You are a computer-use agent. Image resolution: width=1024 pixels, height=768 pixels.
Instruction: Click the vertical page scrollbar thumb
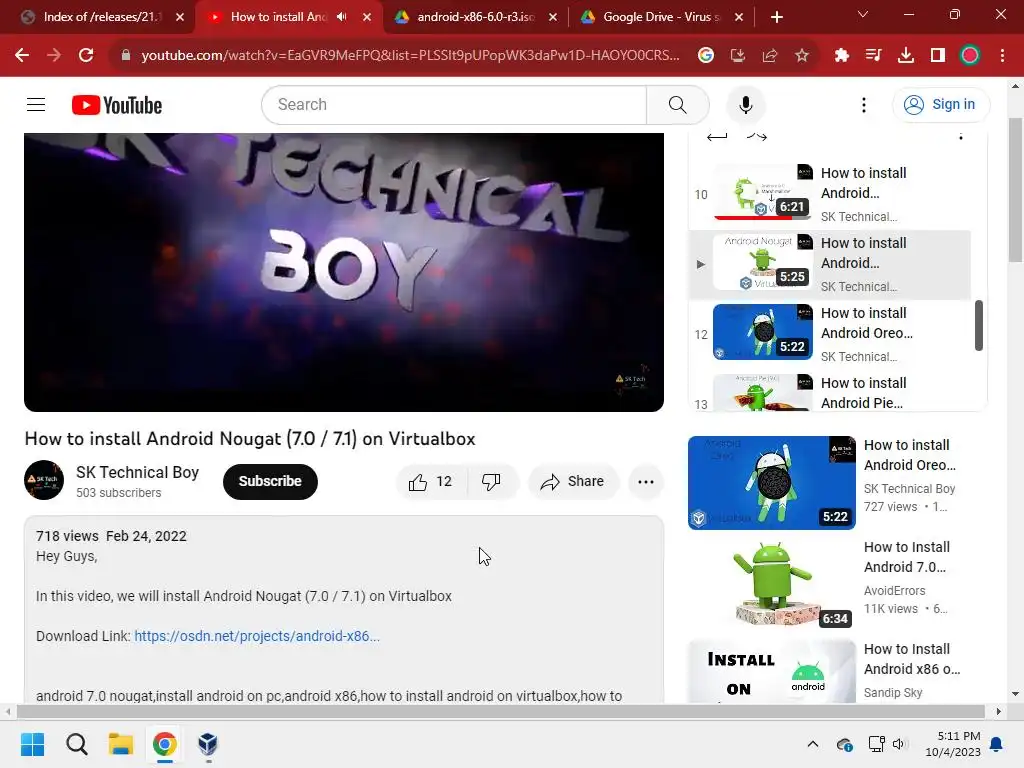1014,189
